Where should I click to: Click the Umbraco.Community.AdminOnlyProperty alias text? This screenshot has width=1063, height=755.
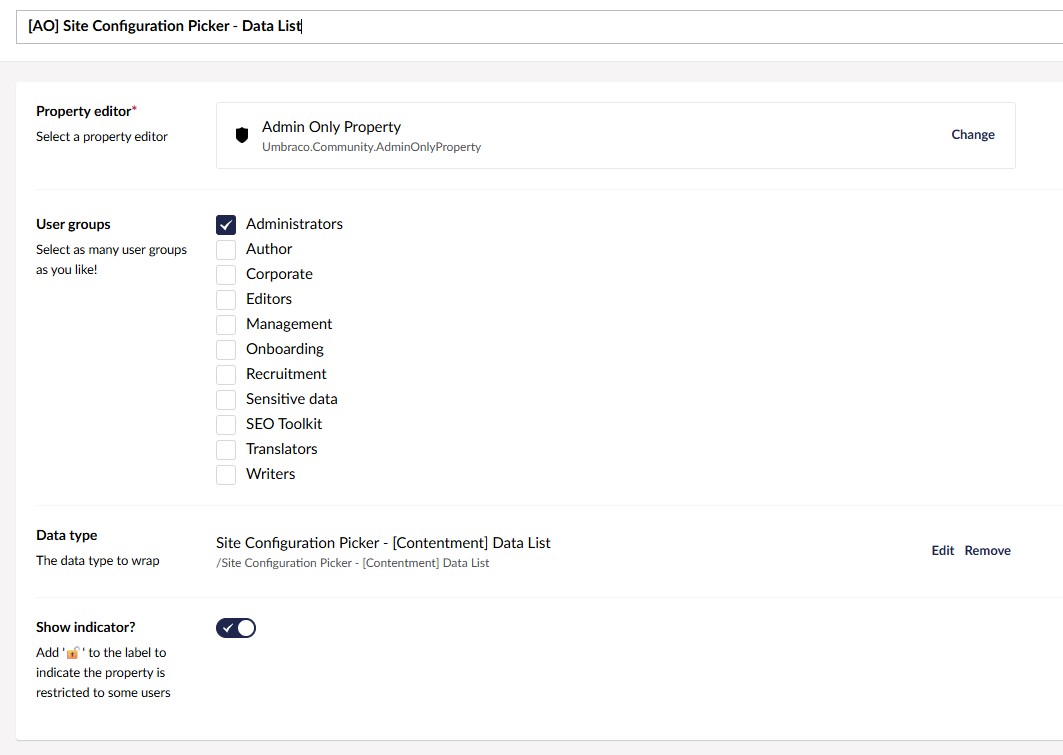tap(371, 147)
